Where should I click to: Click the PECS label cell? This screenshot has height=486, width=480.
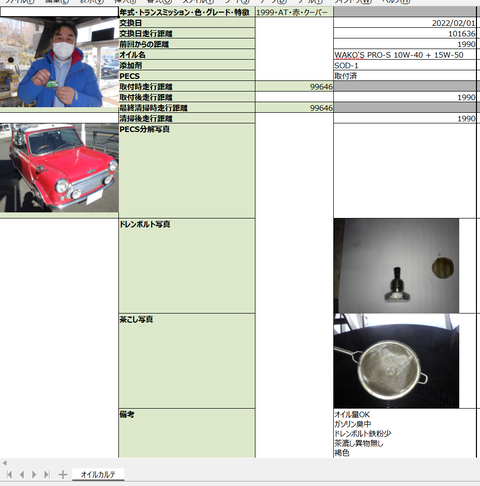point(187,76)
